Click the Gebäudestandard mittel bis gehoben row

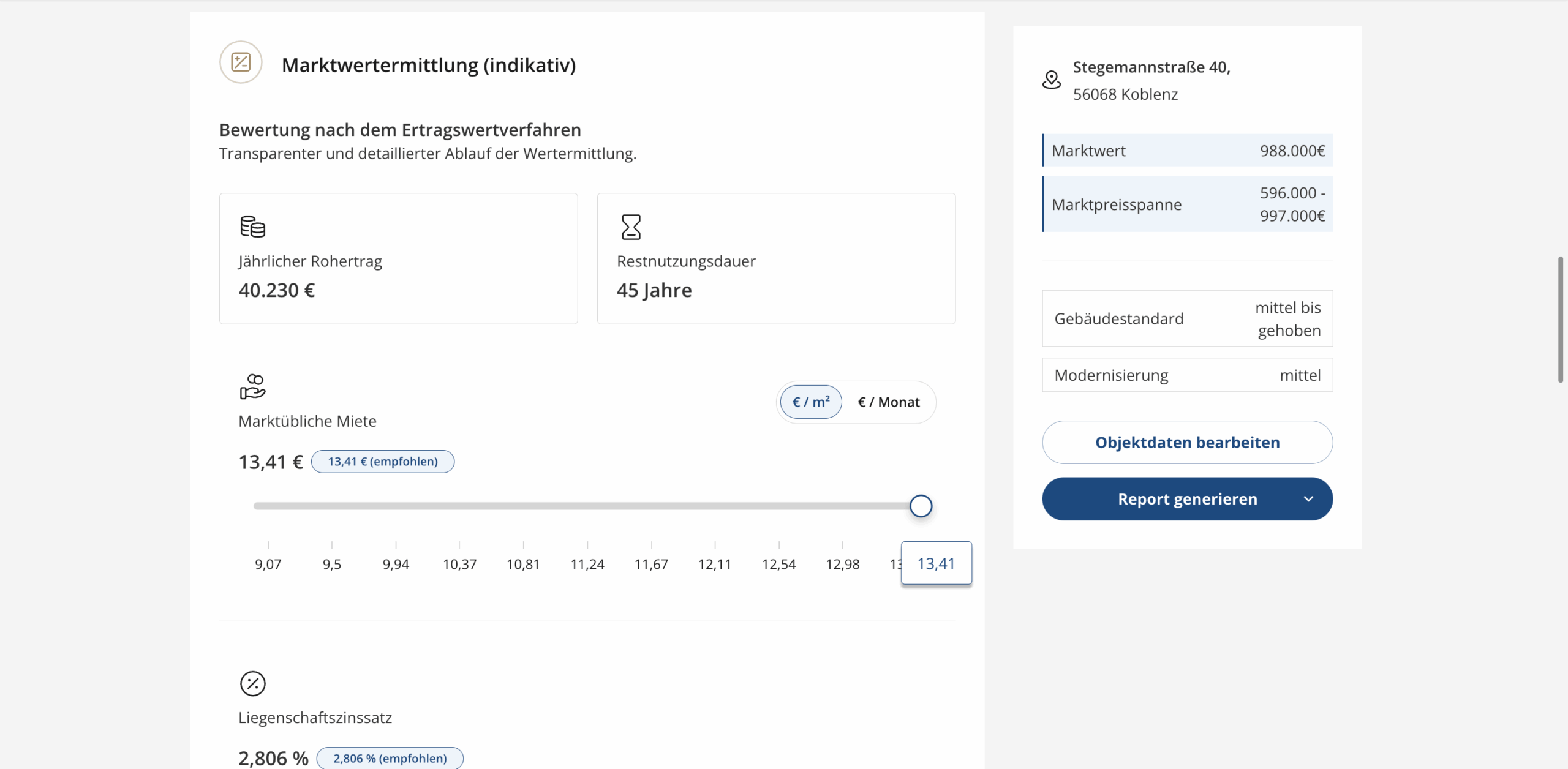click(1187, 318)
